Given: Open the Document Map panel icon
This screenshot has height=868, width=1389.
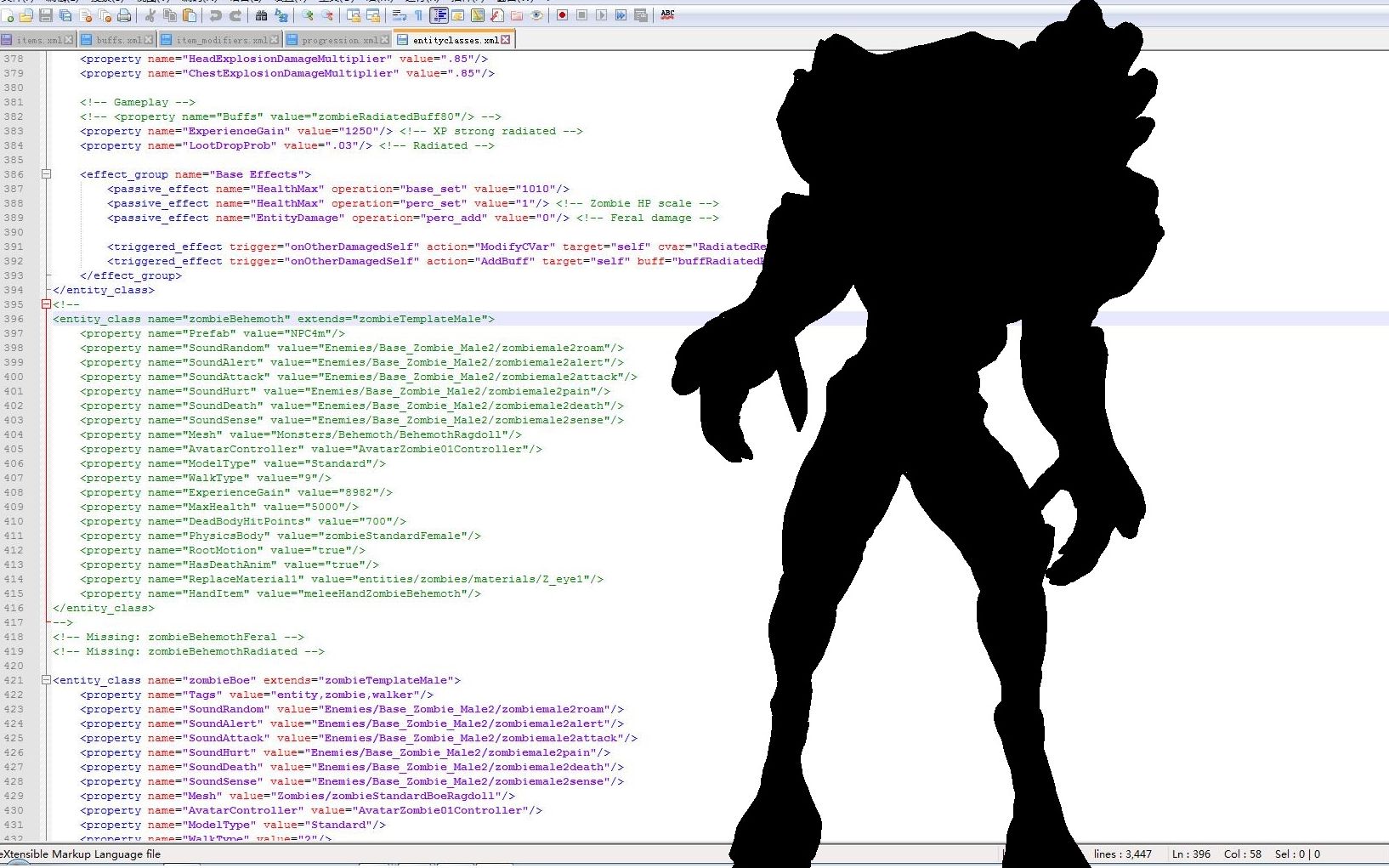Looking at the screenshot, I should 477,15.
